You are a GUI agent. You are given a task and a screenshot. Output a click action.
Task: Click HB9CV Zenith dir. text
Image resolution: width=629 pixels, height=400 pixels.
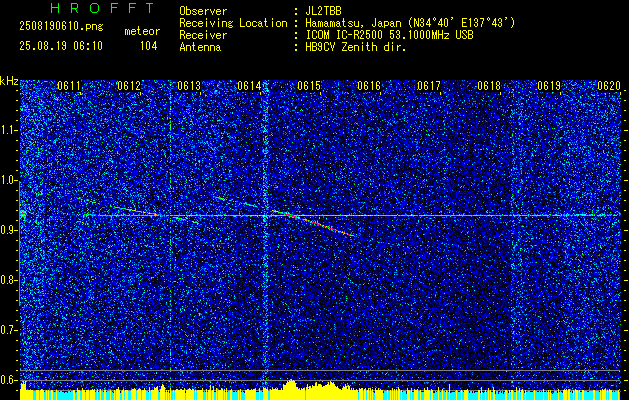tap(356, 47)
